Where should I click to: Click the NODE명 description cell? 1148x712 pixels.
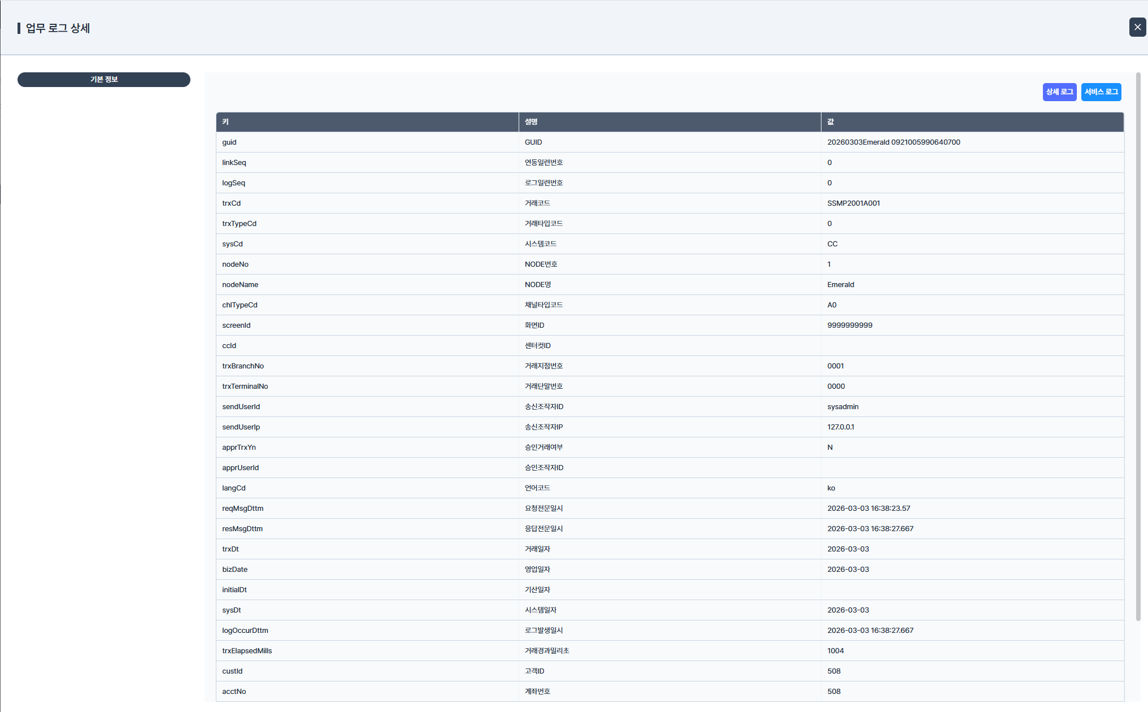coord(670,284)
